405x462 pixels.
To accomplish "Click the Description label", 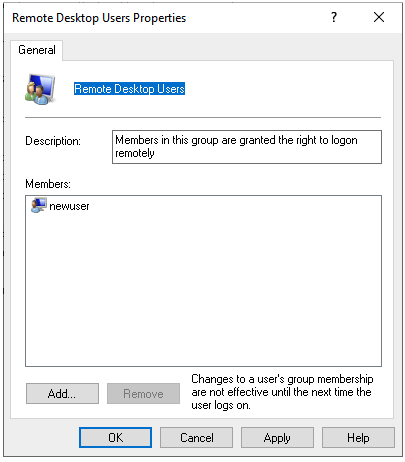I will (53, 141).
